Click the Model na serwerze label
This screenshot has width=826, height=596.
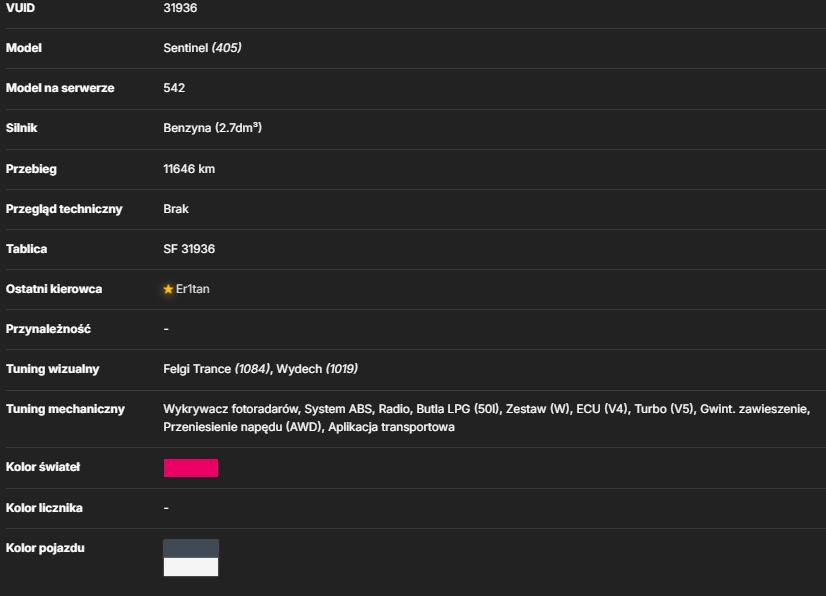(60, 88)
